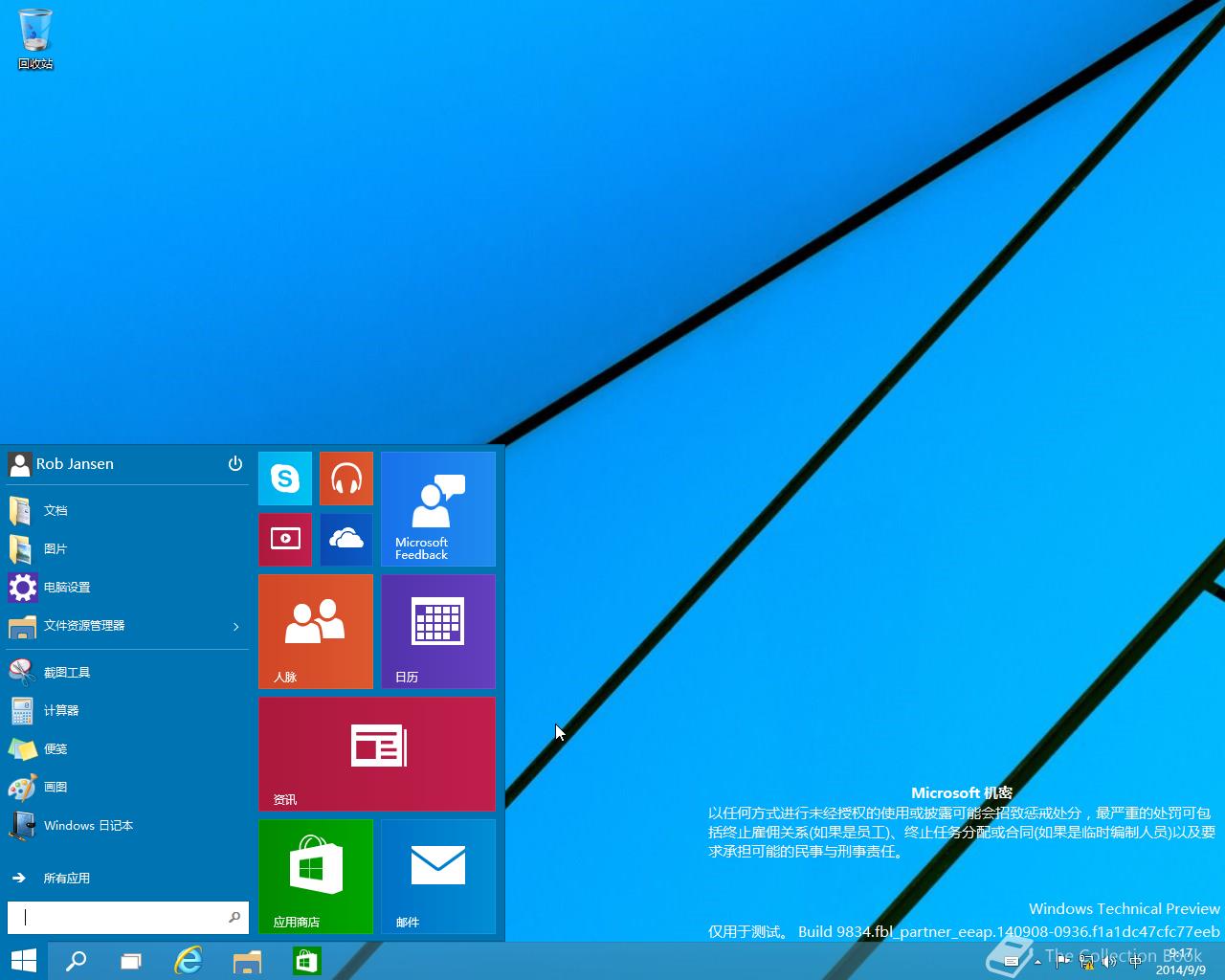Click the volume speaker icon
Viewport: 1225px width, 980px height.
coord(1108,961)
